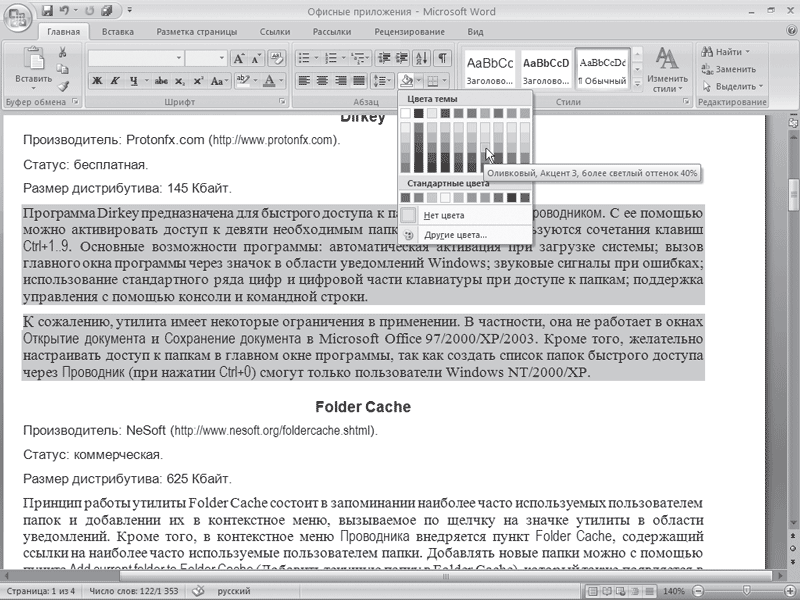Viewport: 800px width, 600px height.
Task: Expand the numbering list dropdown arrow
Action: click(x=343, y=58)
